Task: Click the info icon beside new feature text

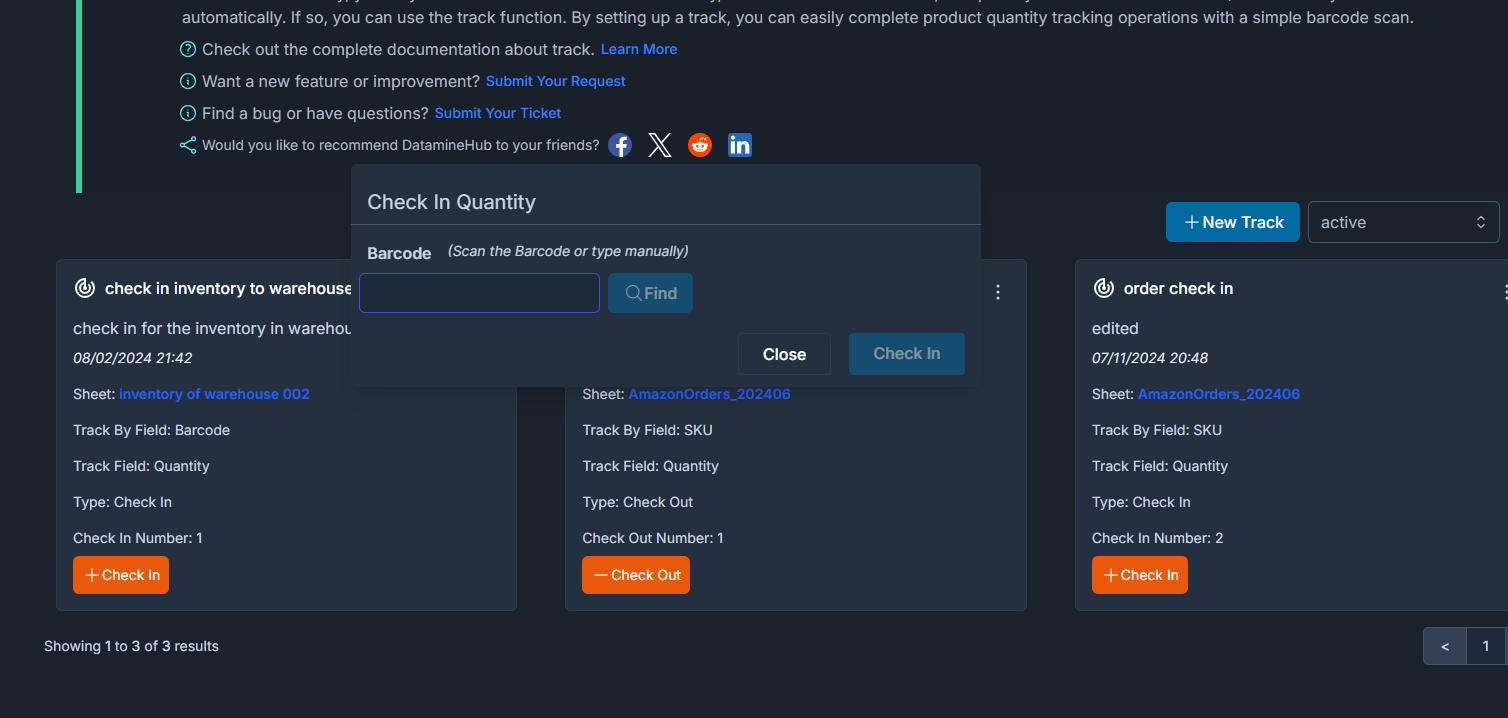Action: coord(188,81)
